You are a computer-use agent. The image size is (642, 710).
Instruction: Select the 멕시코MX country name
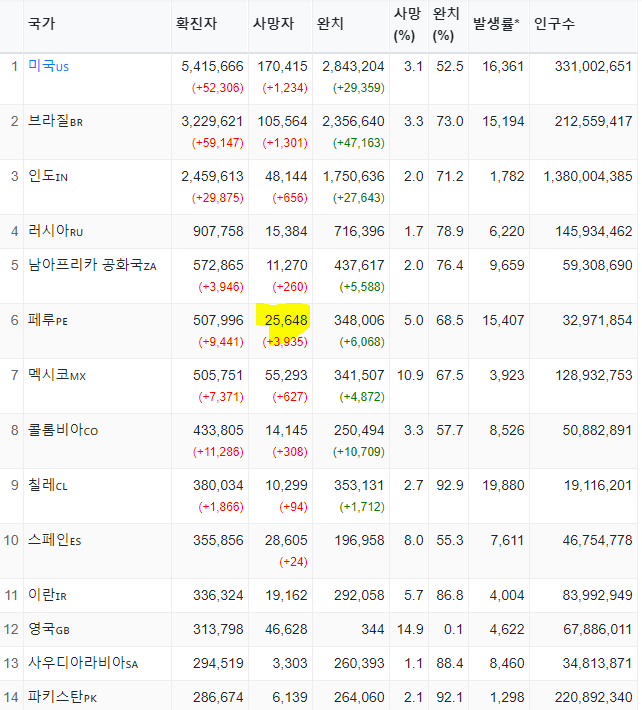pos(57,375)
